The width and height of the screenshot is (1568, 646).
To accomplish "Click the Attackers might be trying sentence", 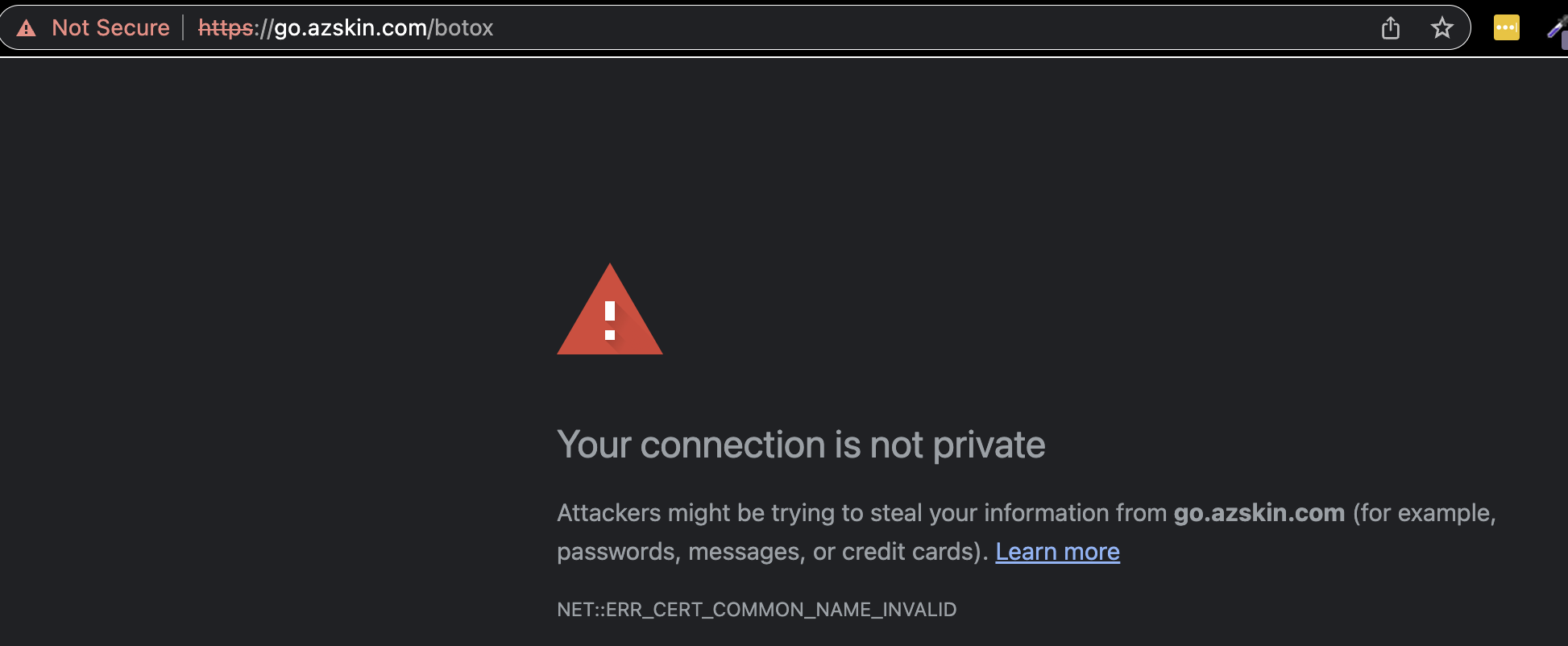I will [861, 513].
